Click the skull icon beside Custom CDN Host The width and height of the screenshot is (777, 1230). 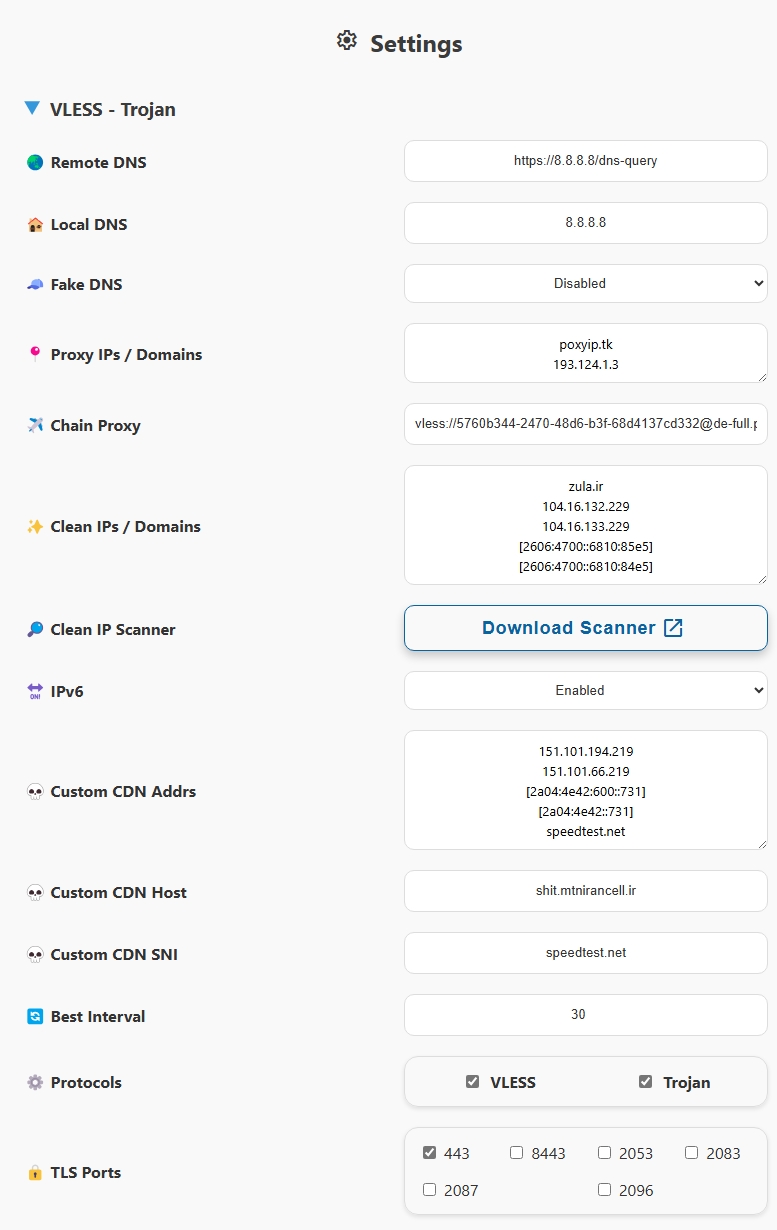[x=35, y=892]
